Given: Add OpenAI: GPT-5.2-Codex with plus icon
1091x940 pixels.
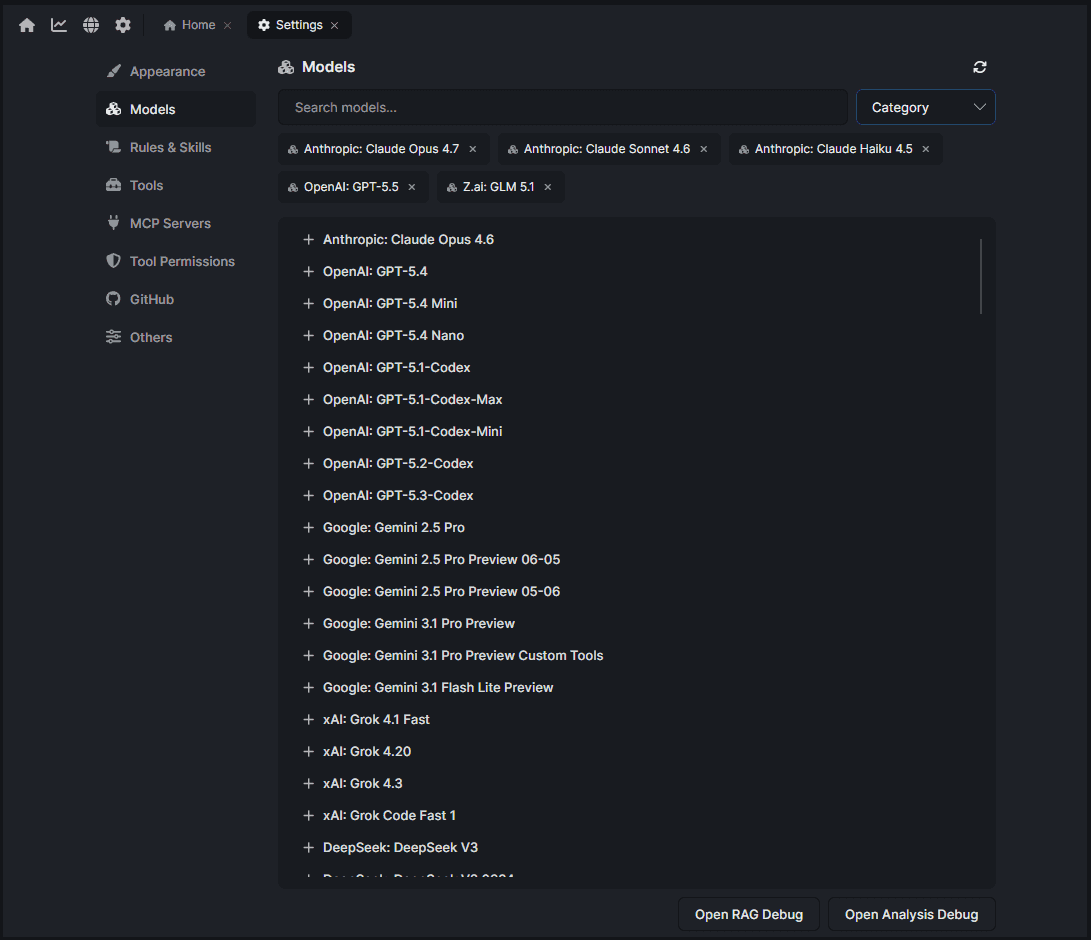Looking at the screenshot, I should (x=309, y=463).
